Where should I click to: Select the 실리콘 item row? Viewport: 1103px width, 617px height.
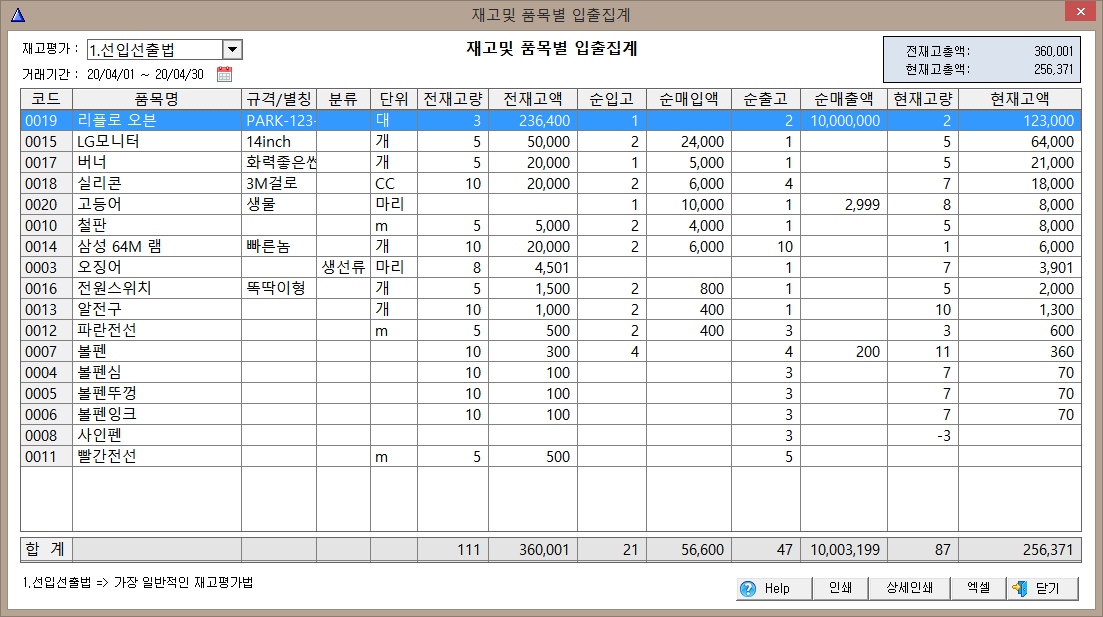(x=551, y=184)
